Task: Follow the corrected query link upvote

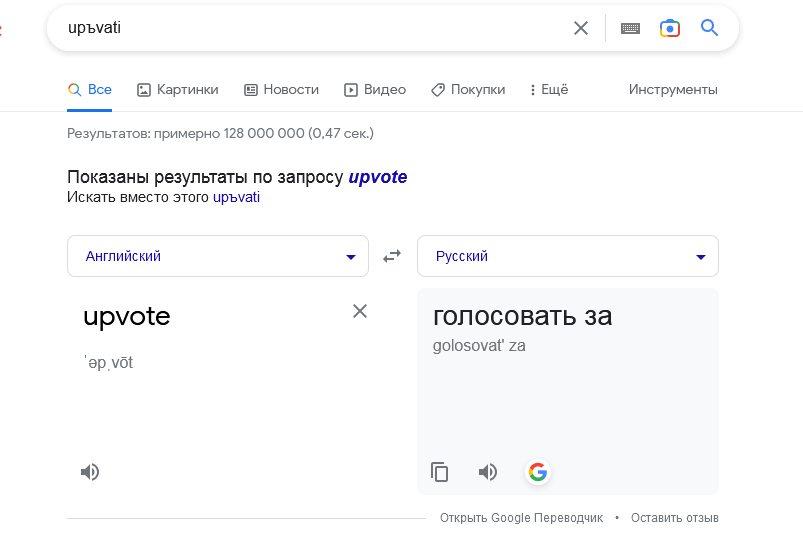Action: (x=378, y=177)
